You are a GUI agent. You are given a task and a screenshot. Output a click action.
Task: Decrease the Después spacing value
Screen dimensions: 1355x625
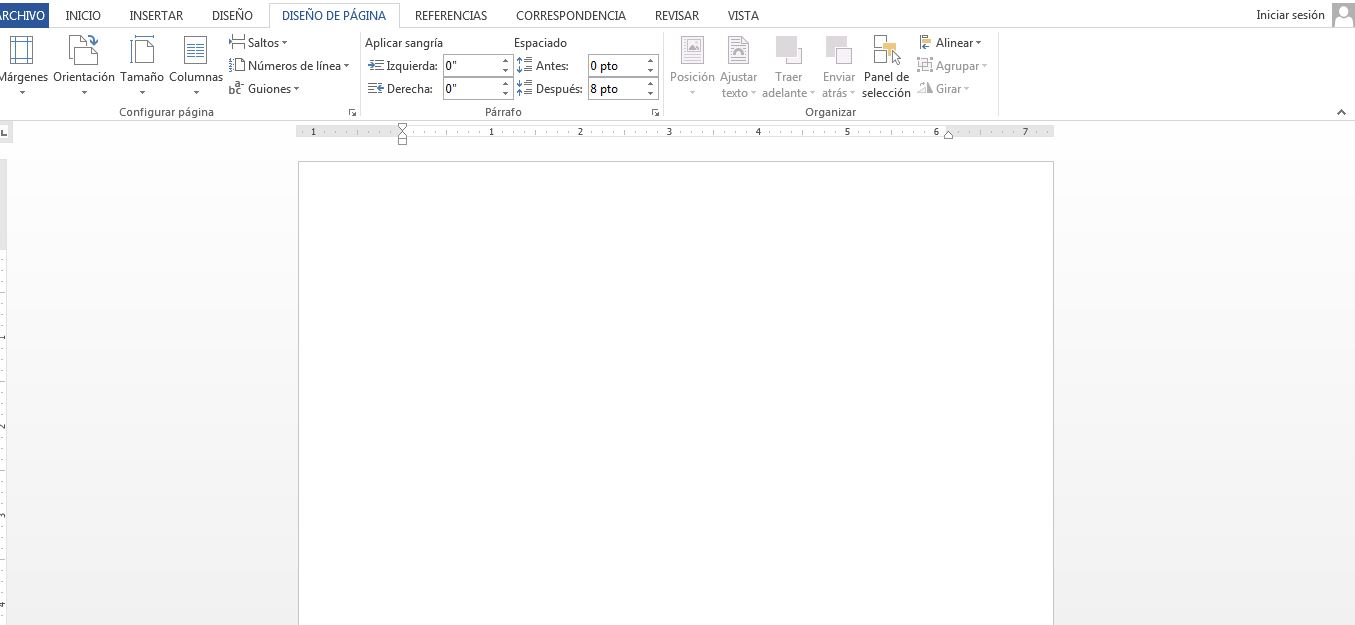coord(651,94)
